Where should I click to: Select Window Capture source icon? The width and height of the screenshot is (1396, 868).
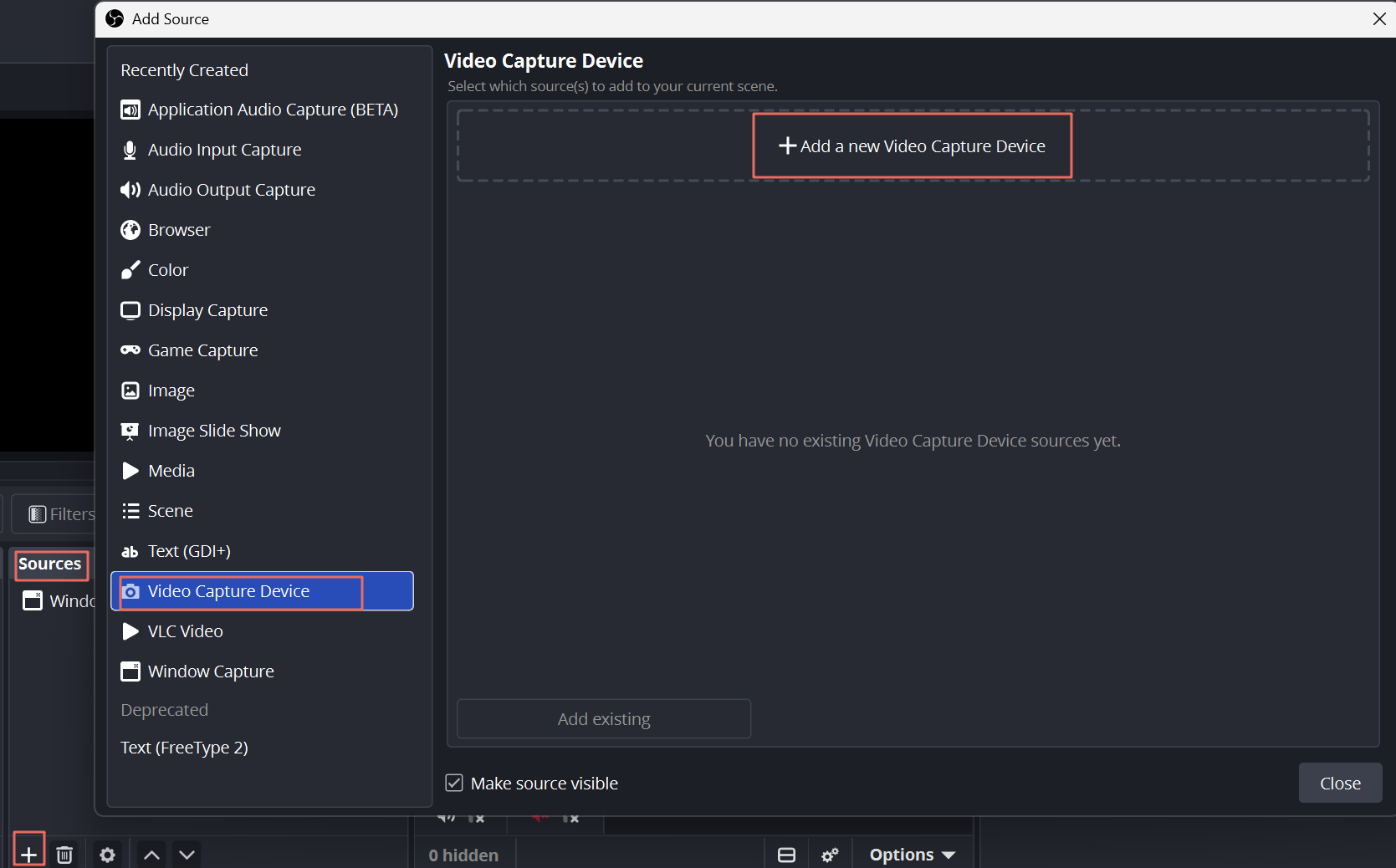pos(130,671)
